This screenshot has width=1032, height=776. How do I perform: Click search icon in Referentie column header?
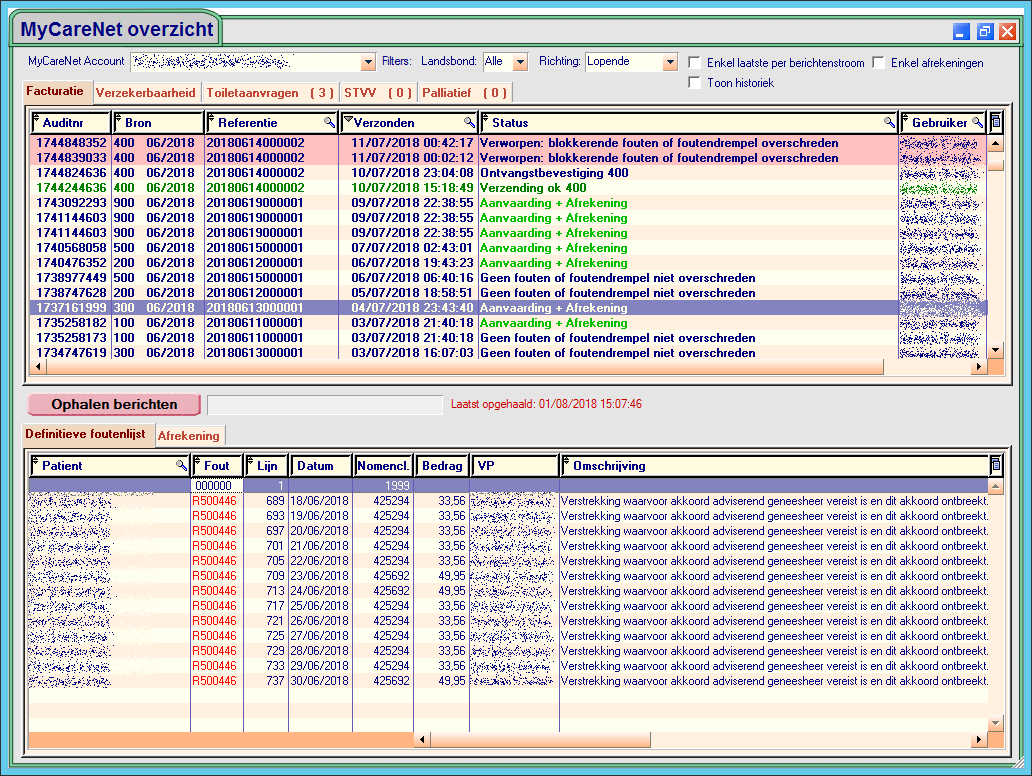pos(329,123)
